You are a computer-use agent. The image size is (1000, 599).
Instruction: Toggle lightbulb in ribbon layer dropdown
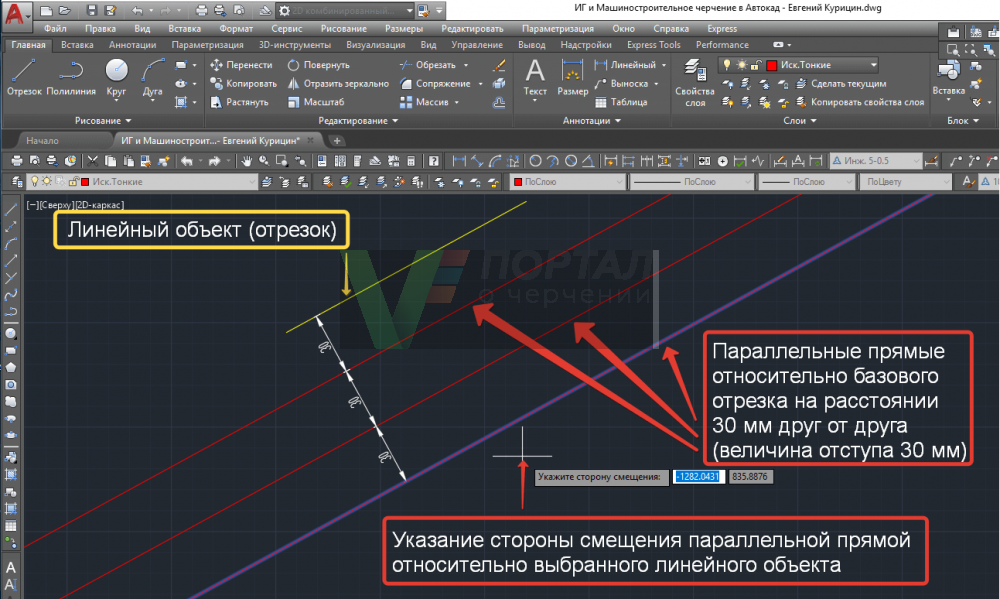pos(726,65)
